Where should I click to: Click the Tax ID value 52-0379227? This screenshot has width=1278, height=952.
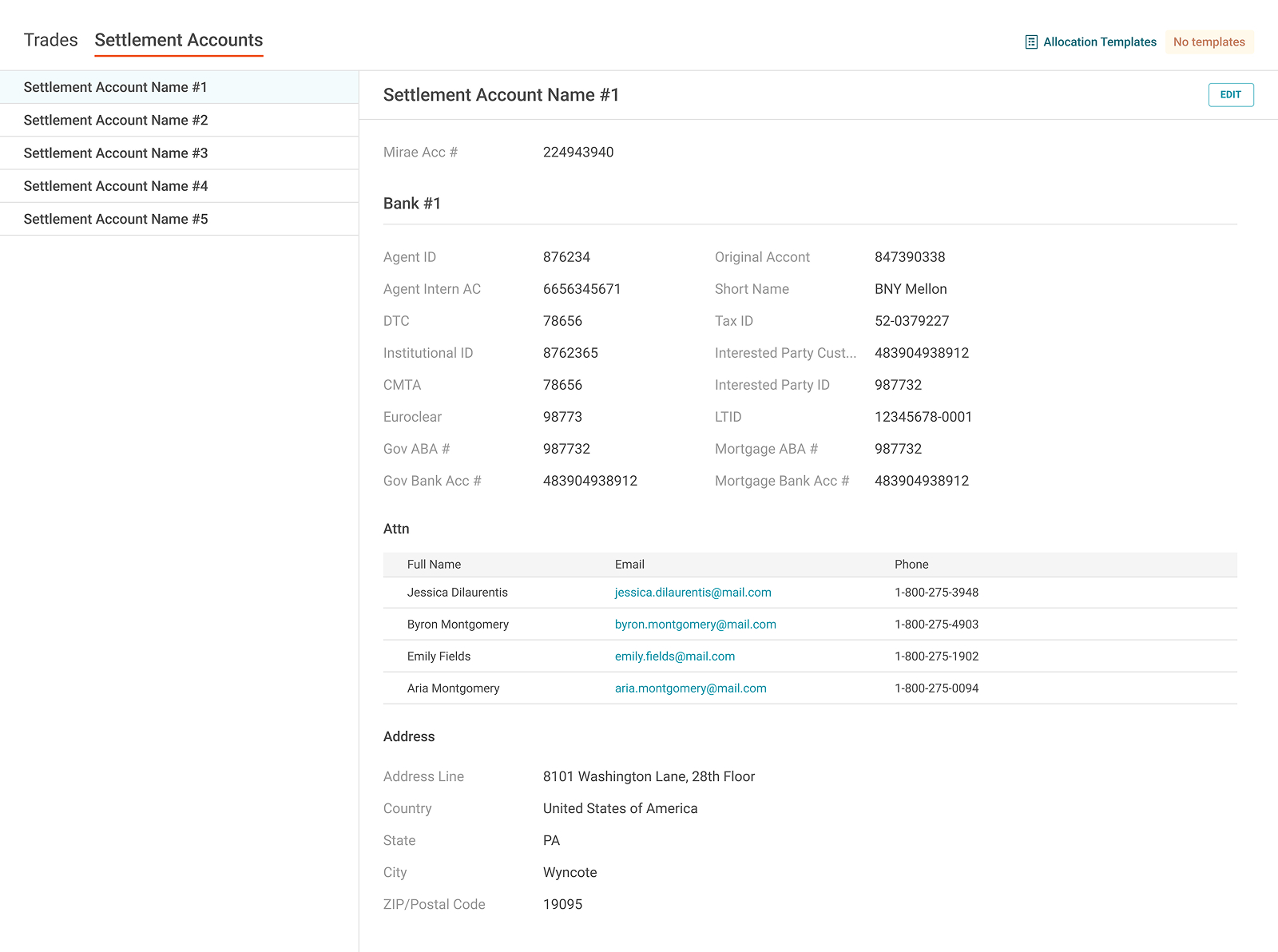(912, 321)
